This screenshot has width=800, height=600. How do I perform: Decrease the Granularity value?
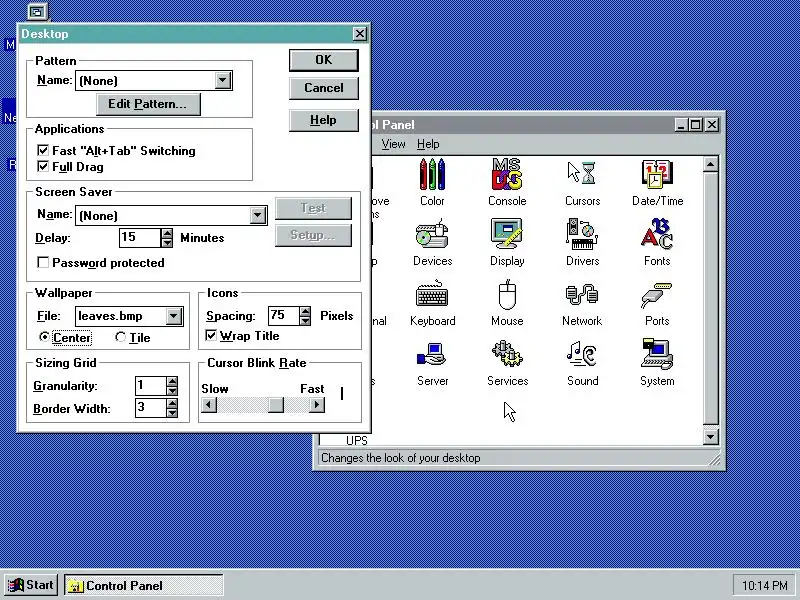172,390
